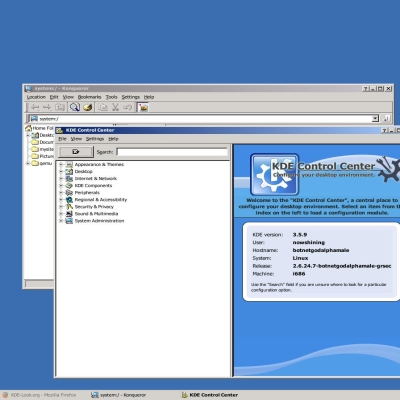Open the Bookmarks menu in Konqueror
400x400 pixels.
[89, 97]
